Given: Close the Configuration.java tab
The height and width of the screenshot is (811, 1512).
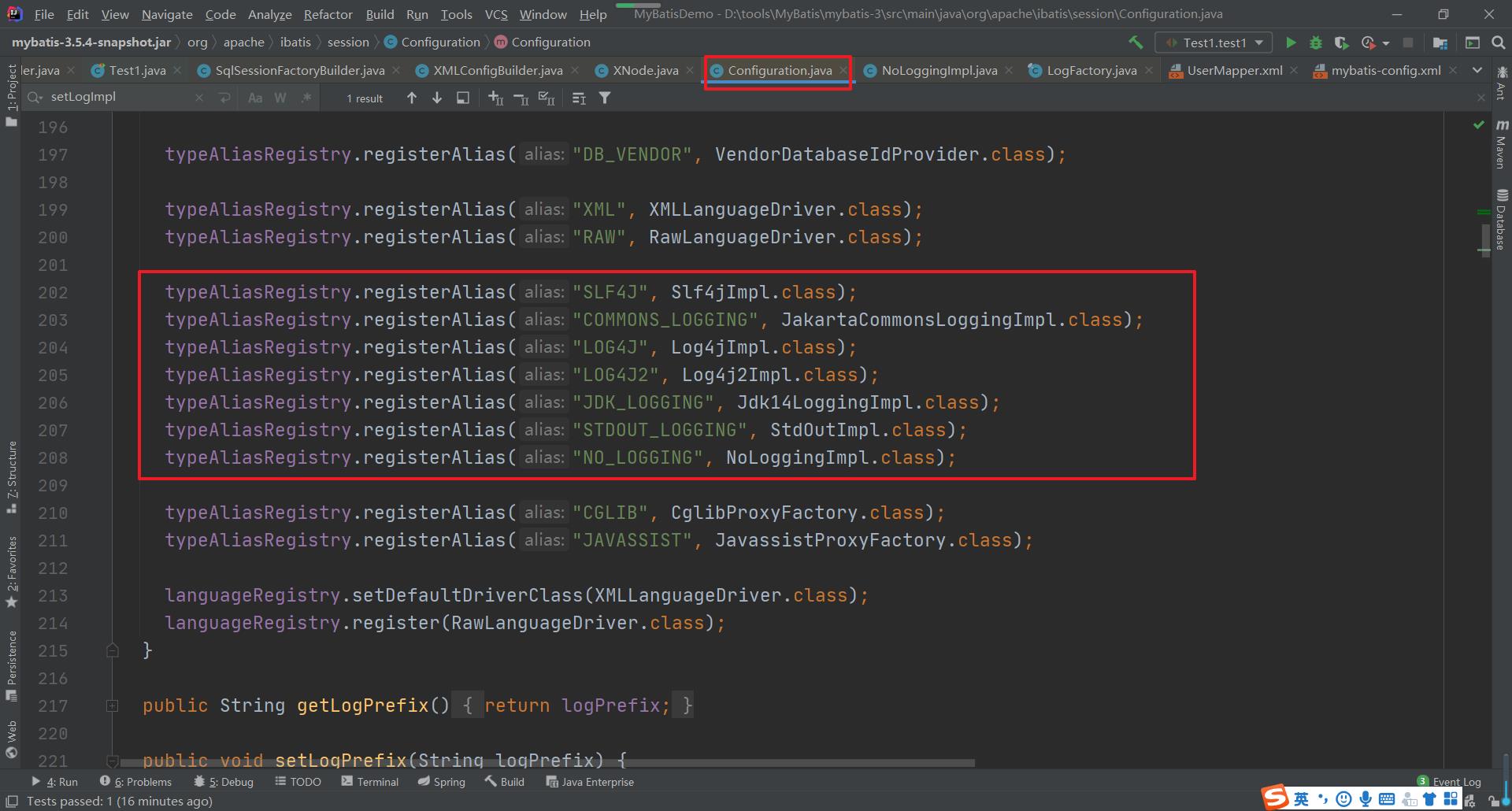Looking at the screenshot, I should coord(843,70).
